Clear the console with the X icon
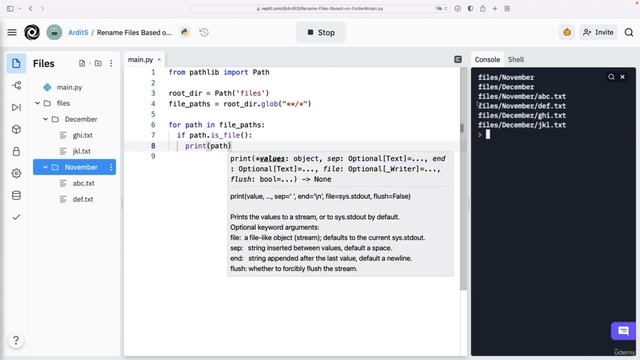 [622, 77]
